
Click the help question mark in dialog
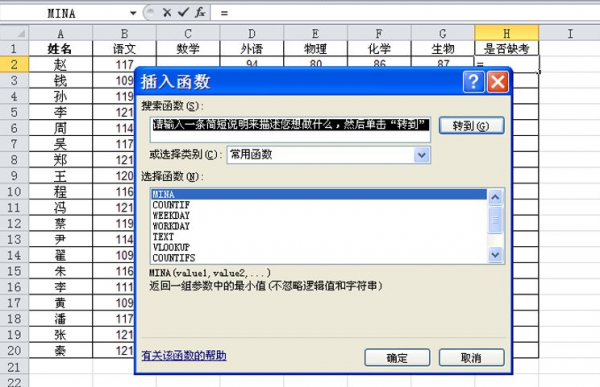(x=474, y=82)
